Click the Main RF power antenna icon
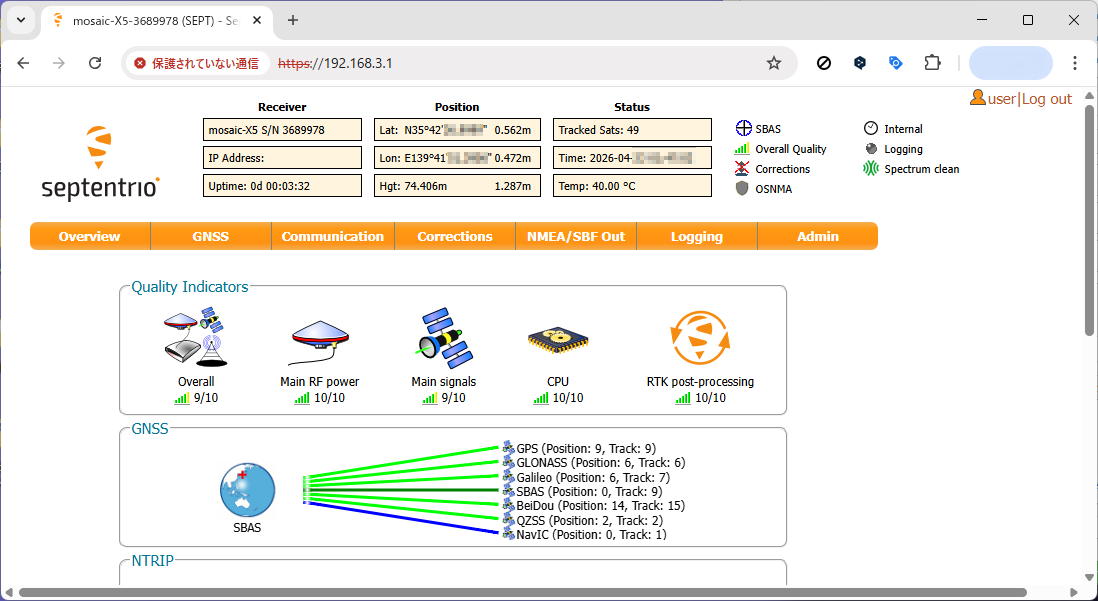The width and height of the screenshot is (1098, 601). click(x=319, y=343)
